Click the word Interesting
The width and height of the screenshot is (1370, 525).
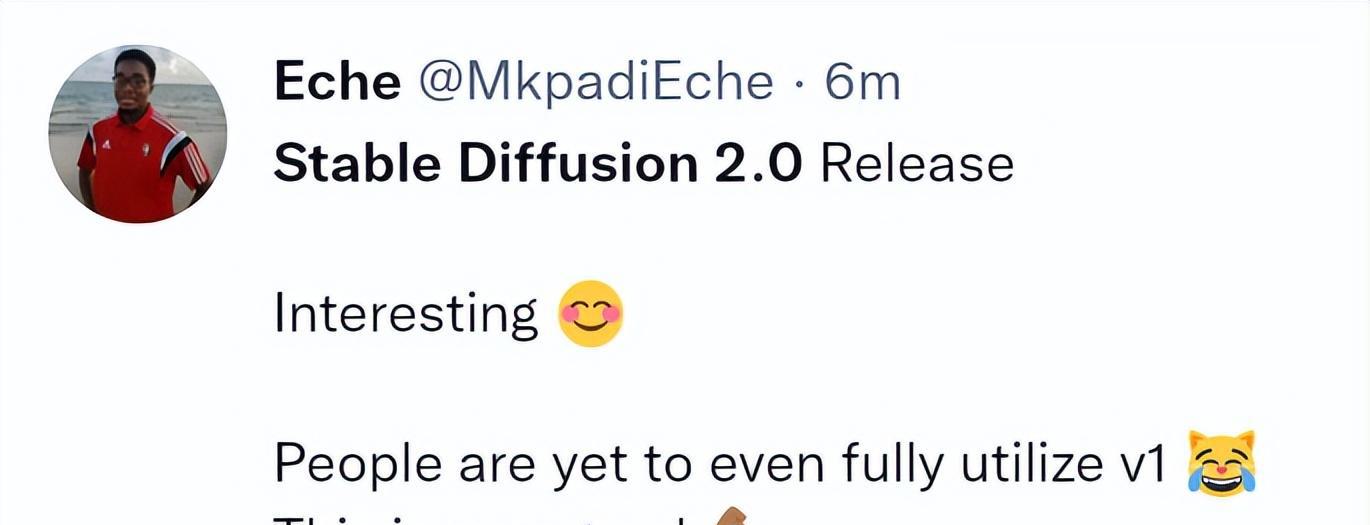tap(406, 315)
